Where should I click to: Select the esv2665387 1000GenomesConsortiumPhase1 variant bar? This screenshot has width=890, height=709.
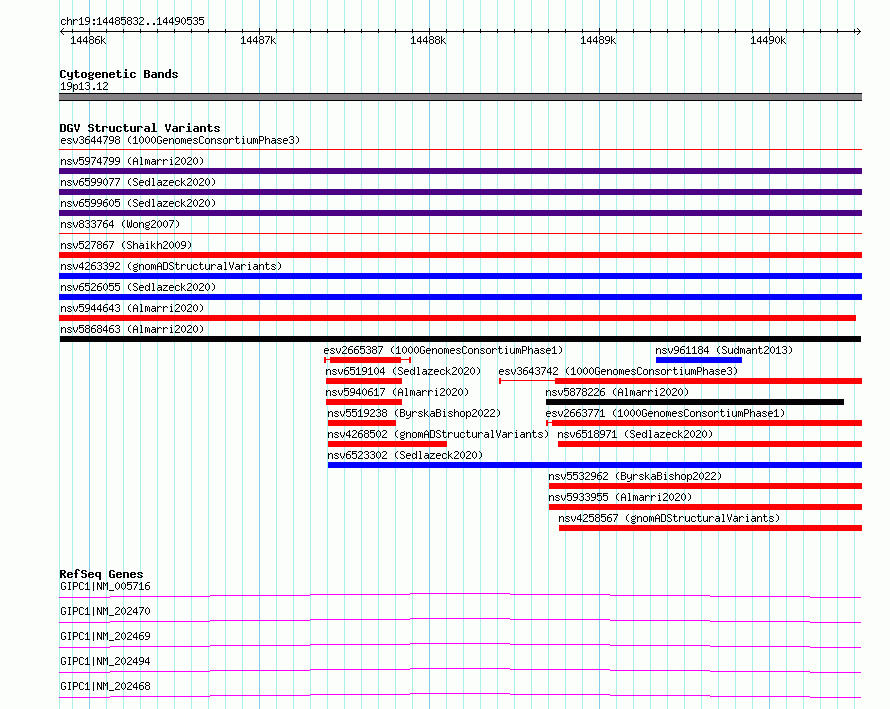click(x=367, y=360)
